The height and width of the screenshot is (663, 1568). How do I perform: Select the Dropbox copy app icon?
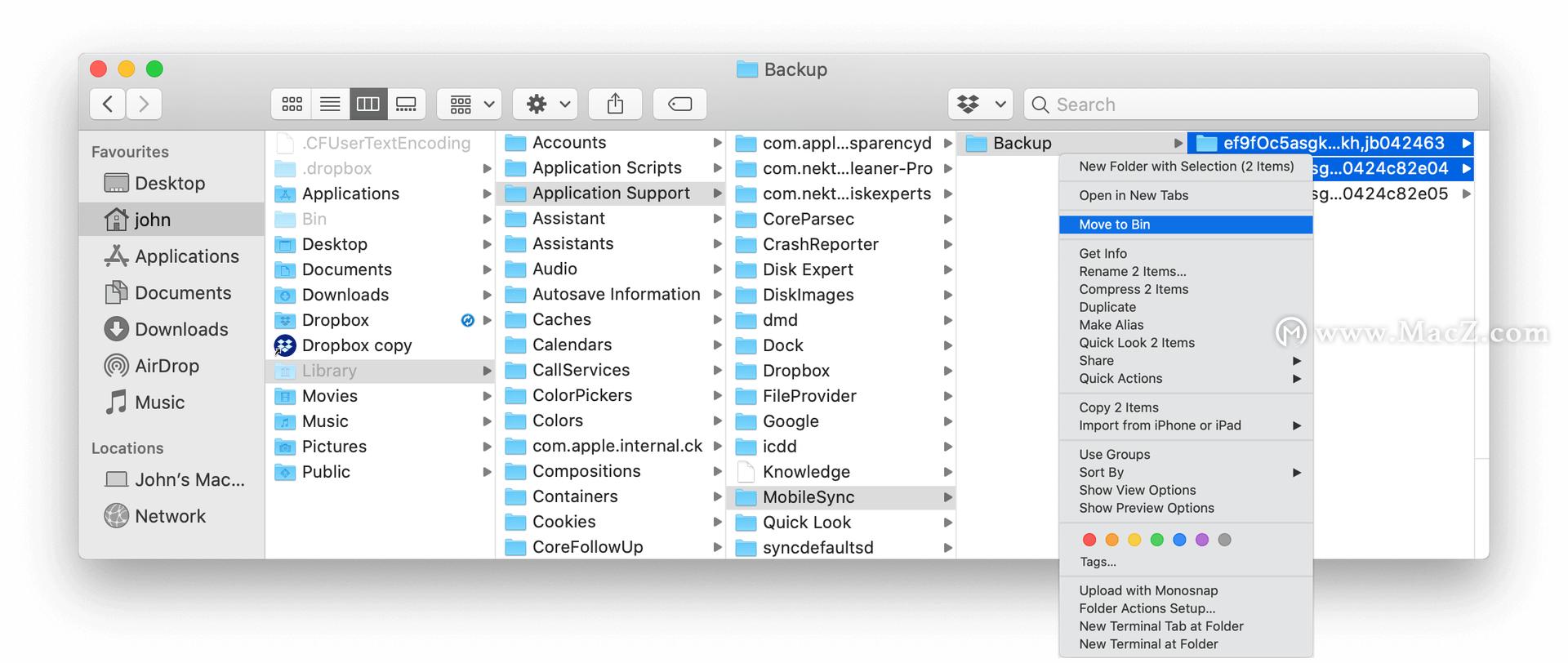tap(285, 345)
